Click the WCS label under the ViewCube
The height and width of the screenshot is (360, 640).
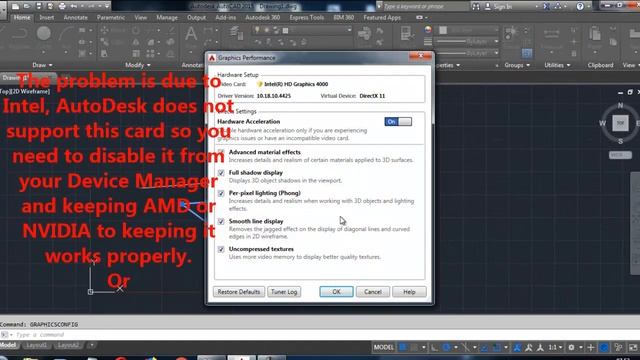620,155
